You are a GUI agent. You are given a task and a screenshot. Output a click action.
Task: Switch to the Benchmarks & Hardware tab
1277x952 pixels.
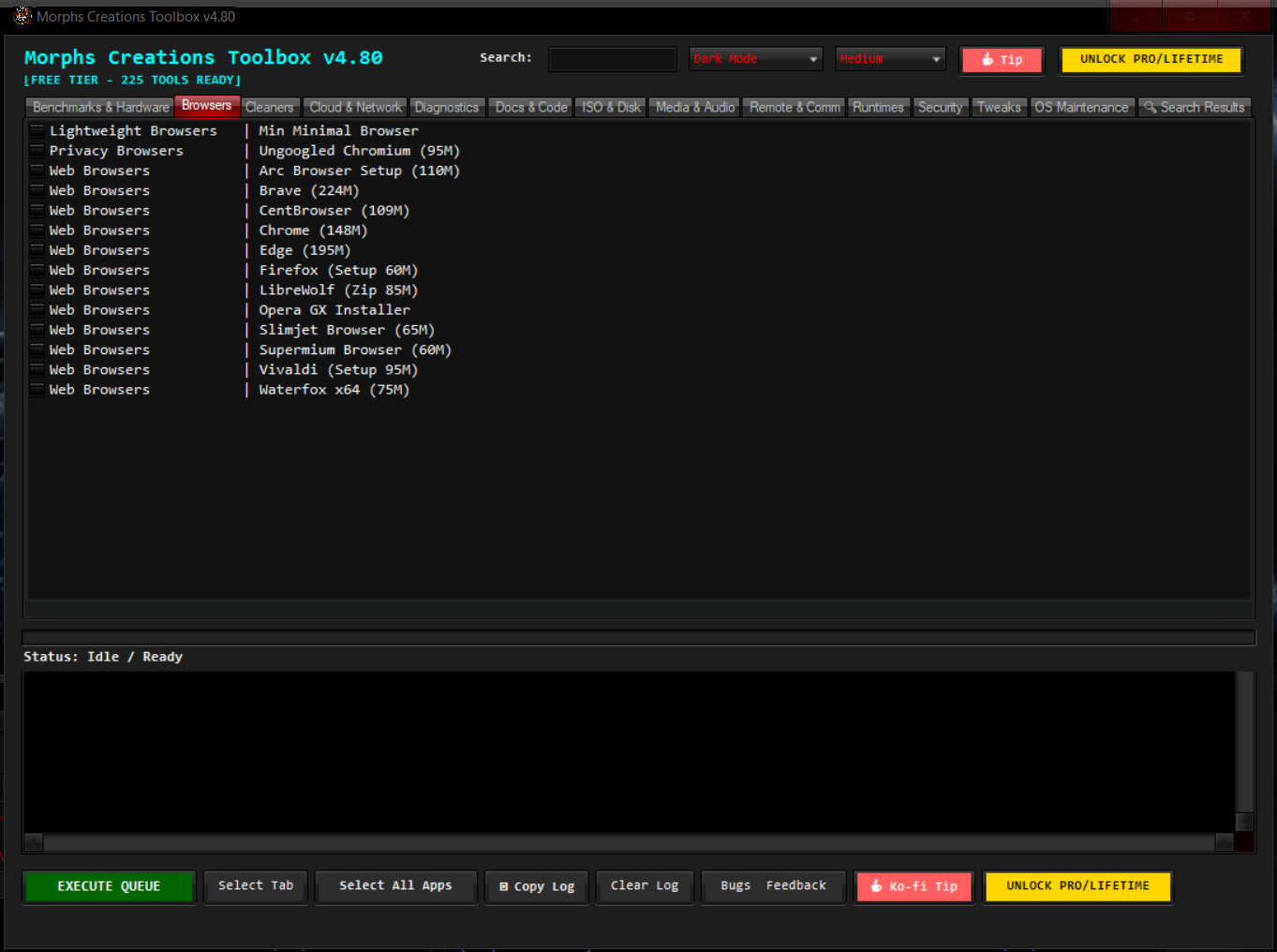point(100,108)
